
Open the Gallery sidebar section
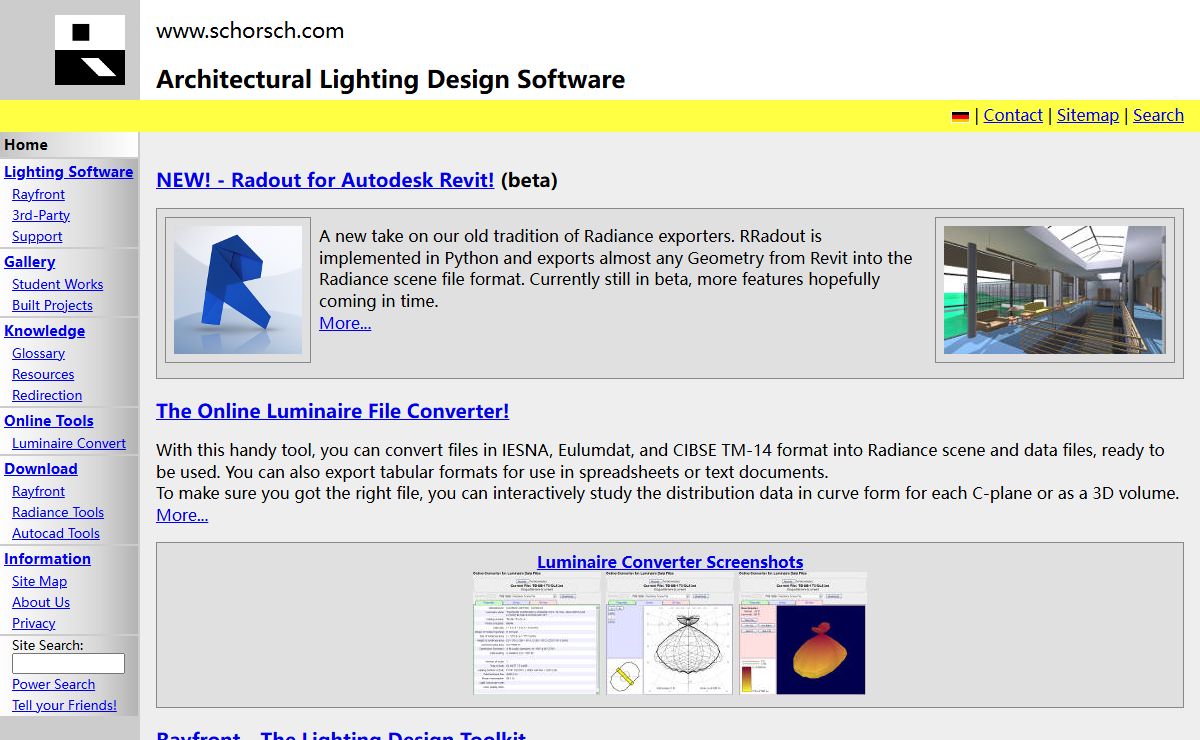pos(29,262)
